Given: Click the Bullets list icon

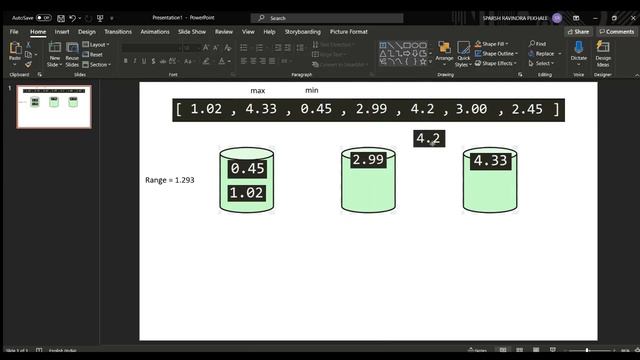Looking at the screenshot, I should coord(244,48).
